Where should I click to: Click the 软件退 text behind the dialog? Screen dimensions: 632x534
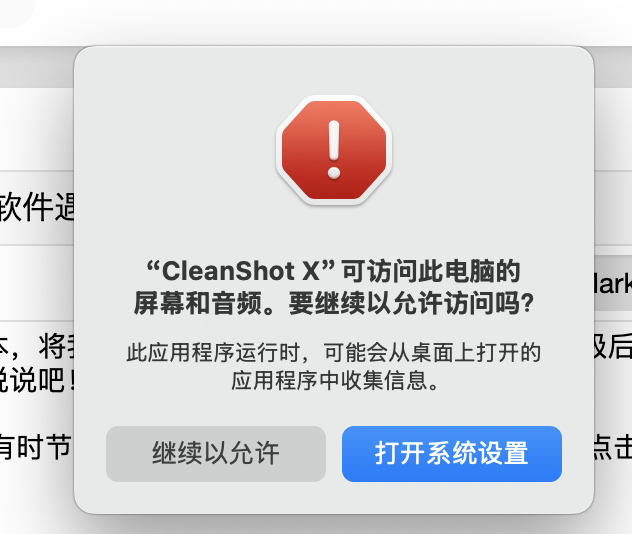click(37, 206)
